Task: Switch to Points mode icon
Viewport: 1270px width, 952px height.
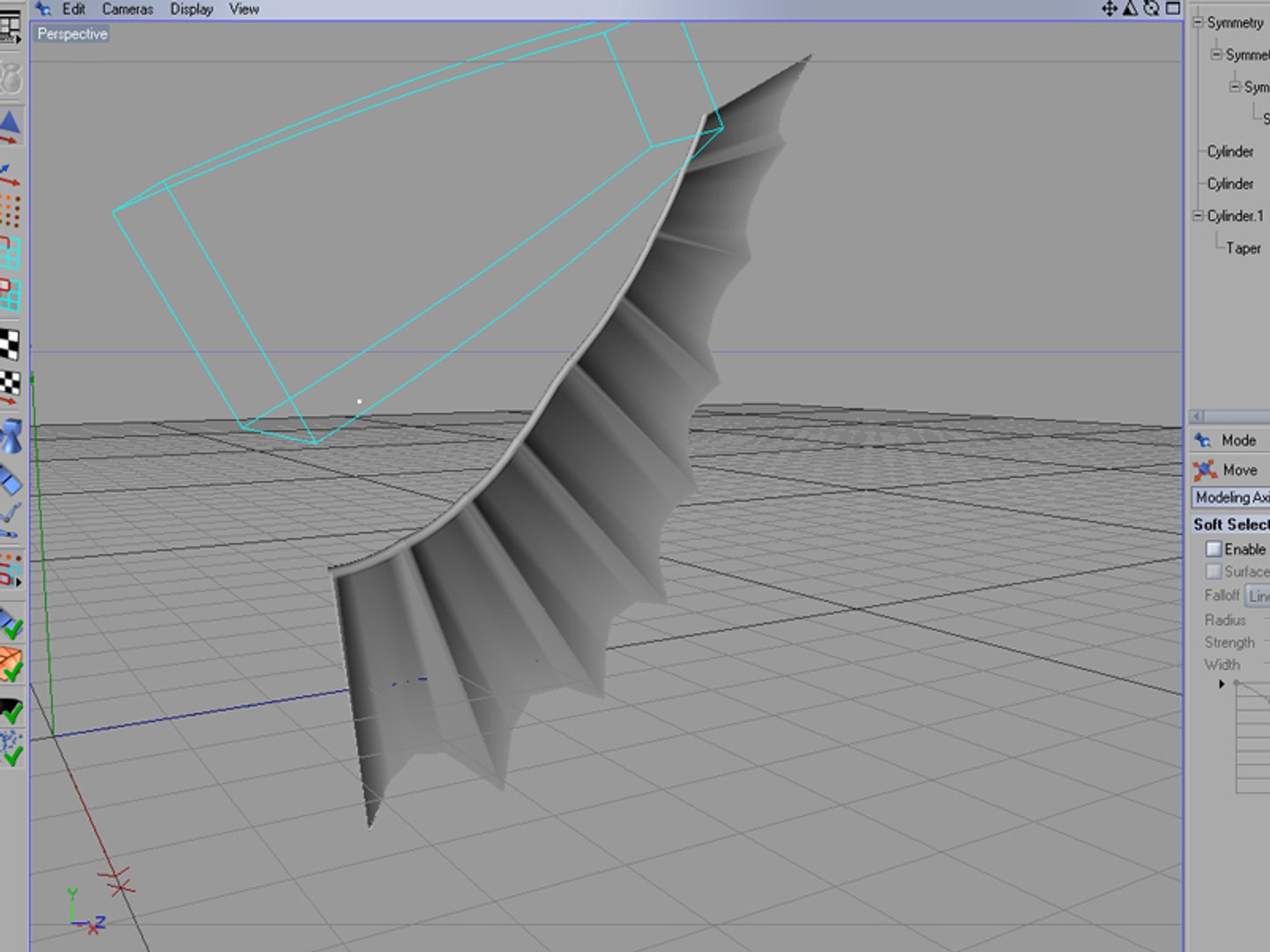Action: (10, 212)
